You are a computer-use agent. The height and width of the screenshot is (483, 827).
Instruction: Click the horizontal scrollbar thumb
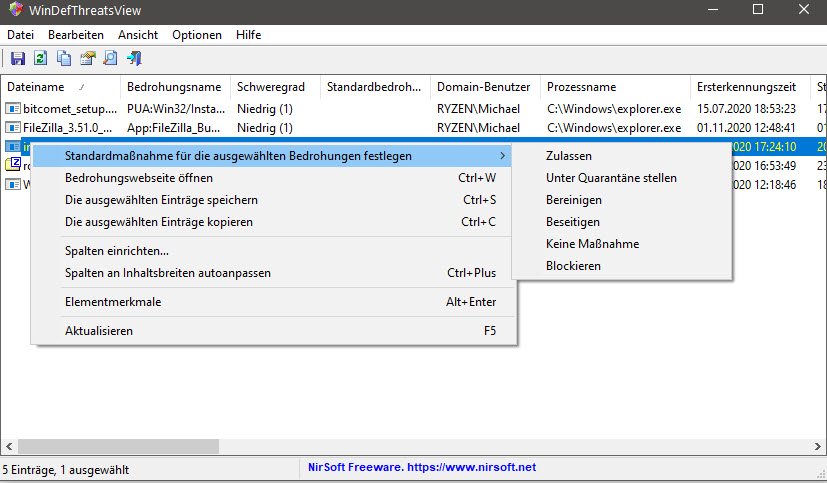[x=118, y=447]
